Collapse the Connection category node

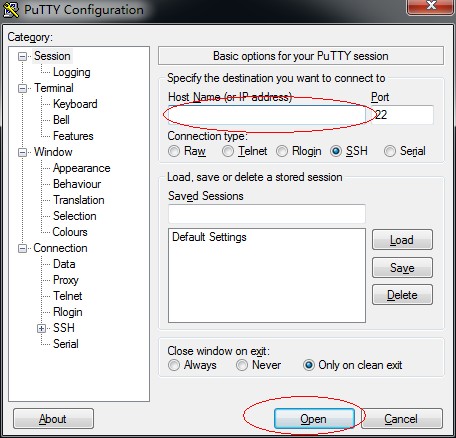pyautogui.click(x=22, y=248)
